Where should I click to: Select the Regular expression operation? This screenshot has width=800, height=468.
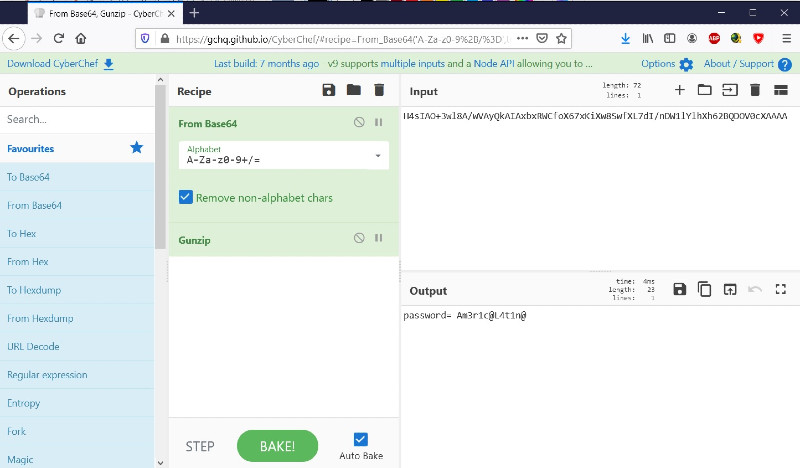77,375
